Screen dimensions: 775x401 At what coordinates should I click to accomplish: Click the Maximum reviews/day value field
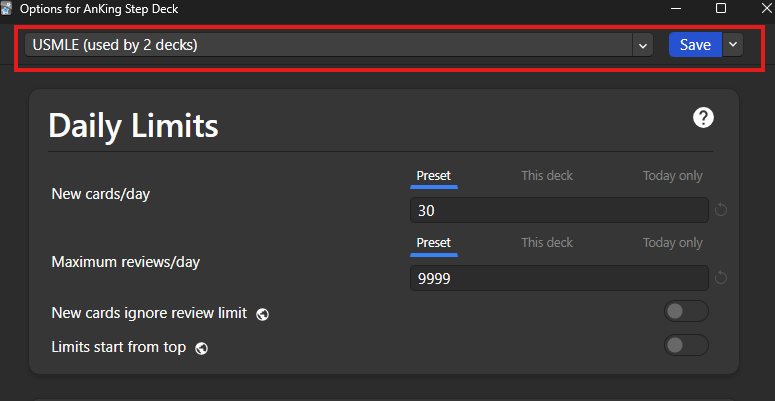(x=557, y=278)
